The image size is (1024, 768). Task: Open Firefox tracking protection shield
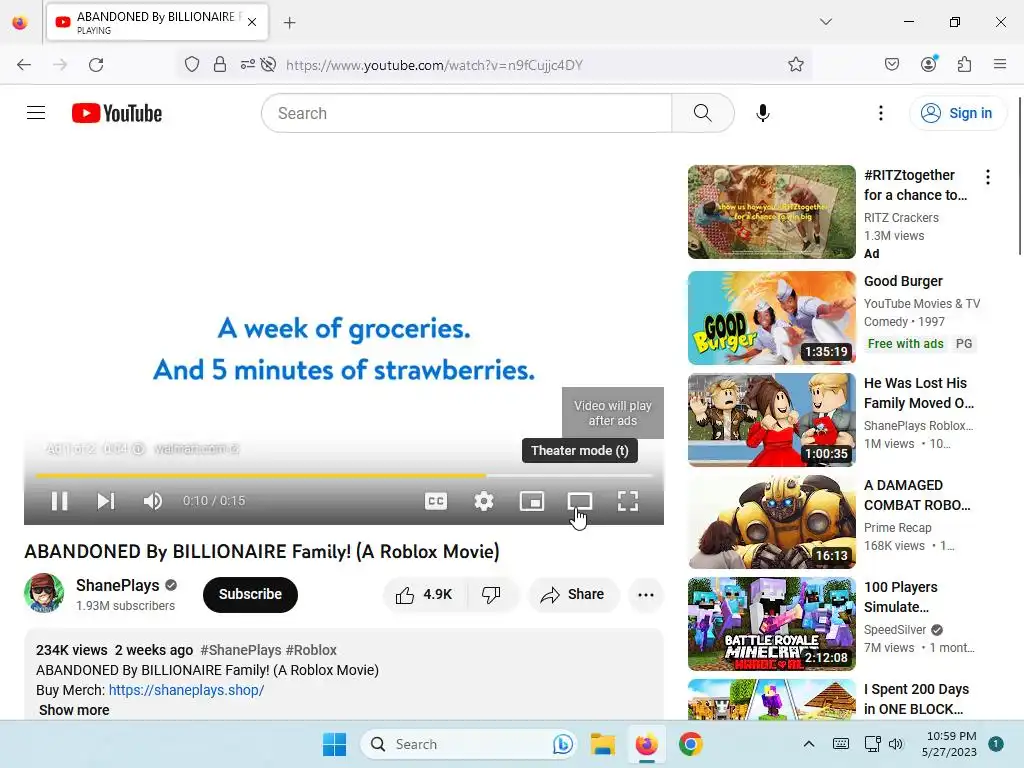[191, 65]
